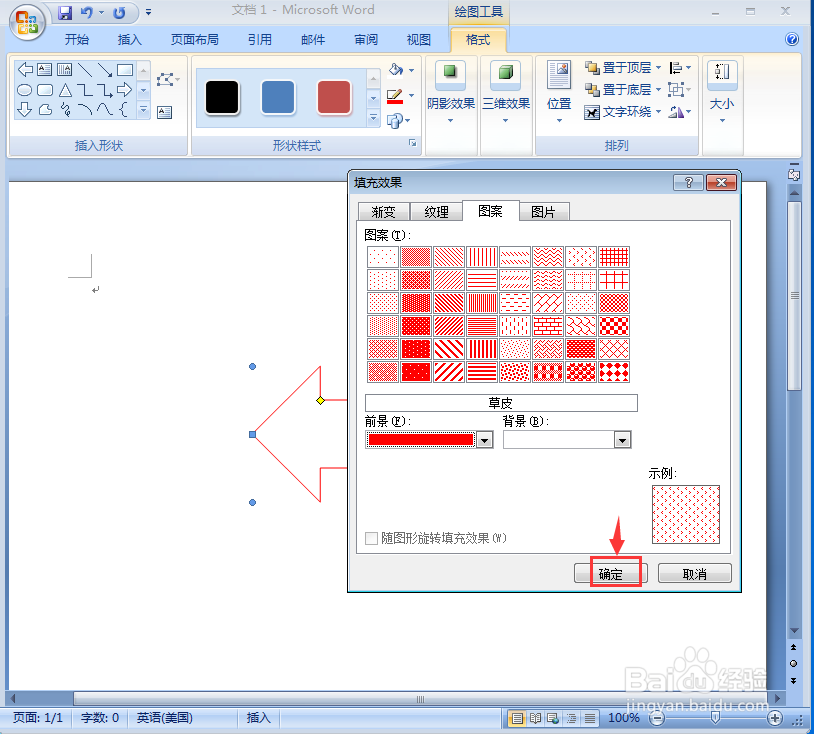Choose the oval shape in the gallery
This screenshot has height=734, width=814.
coord(24,90)
